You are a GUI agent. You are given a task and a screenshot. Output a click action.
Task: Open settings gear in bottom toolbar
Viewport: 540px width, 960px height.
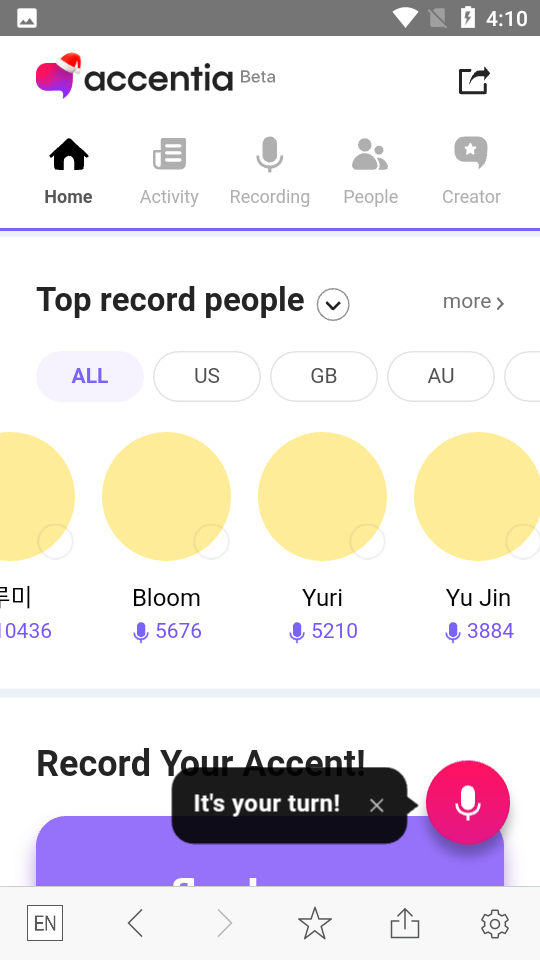495,923
